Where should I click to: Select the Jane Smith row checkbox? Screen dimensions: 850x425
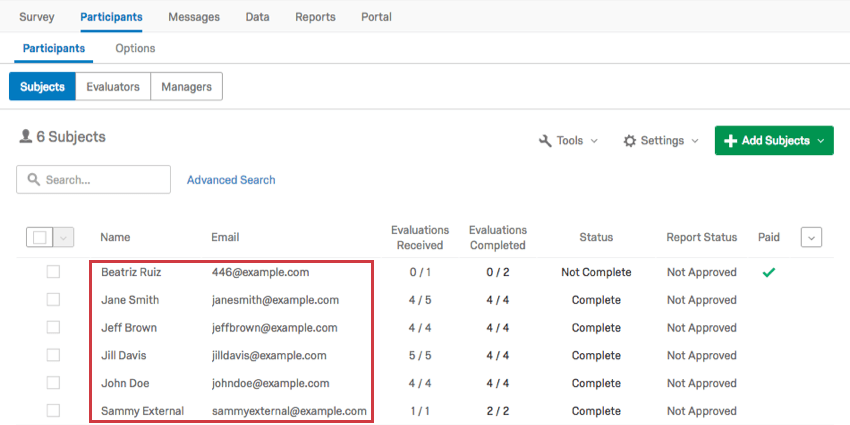point(53,300)
